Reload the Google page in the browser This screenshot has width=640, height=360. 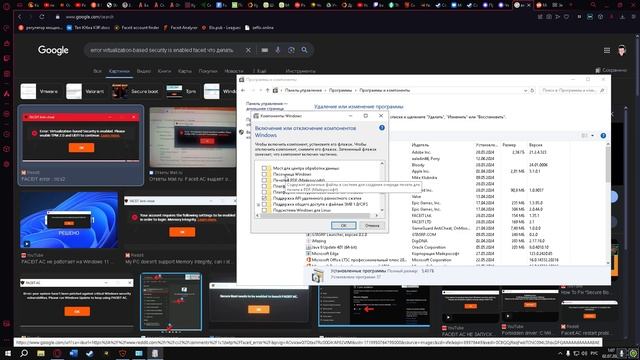point(42,17)
